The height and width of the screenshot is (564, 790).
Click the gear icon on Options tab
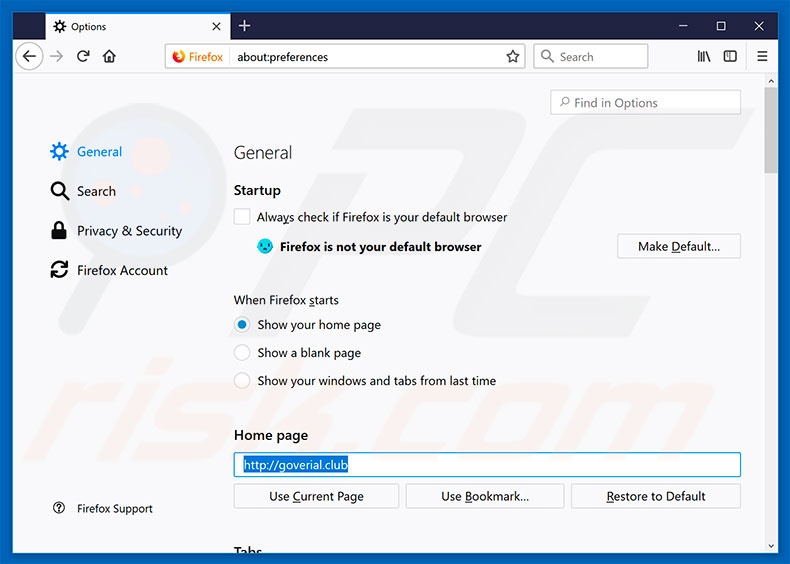(x=59, y=26)
